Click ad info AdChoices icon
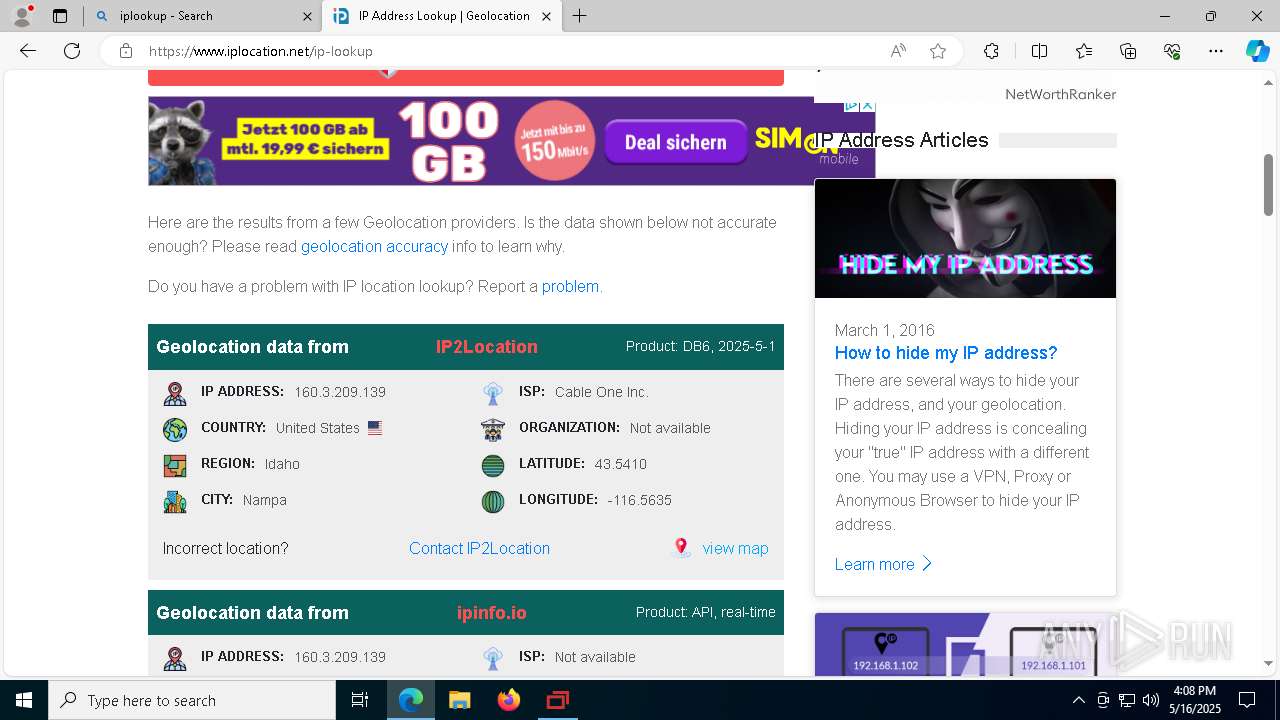Image resolution: width=1280 pixels, height=720 pixels. (x=851, y=105)
